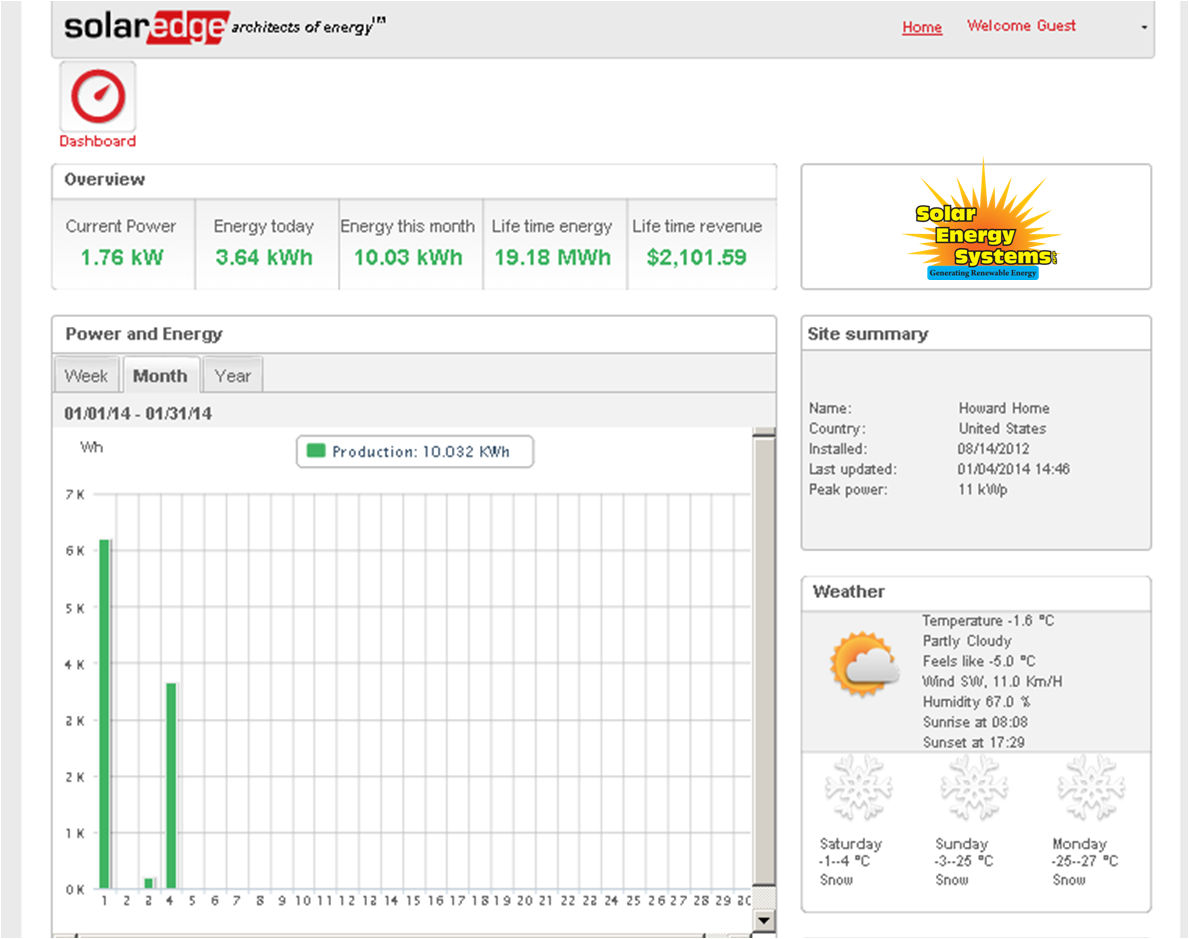The height and width of the screenshot is (939, 1189).
Task: Click the SolarEdge logo
Action: click(x=146, y=27)
